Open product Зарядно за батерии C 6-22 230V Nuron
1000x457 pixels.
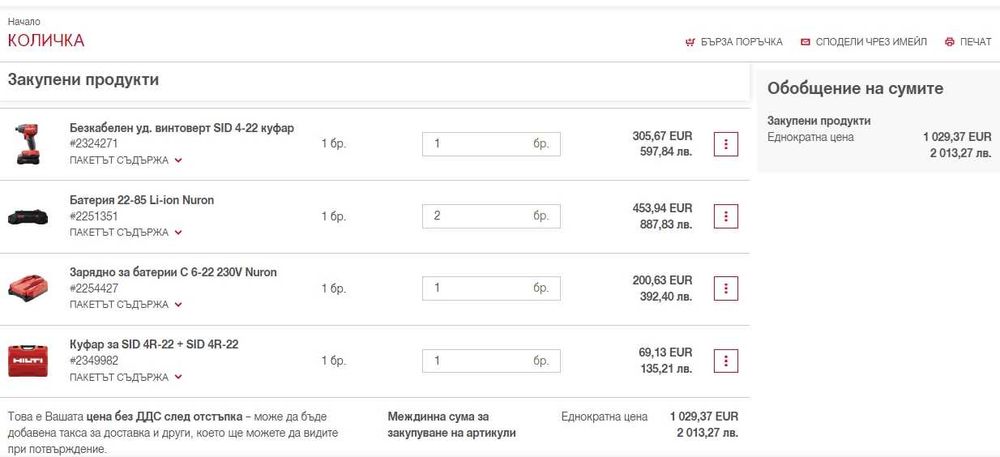click(173, 272)
